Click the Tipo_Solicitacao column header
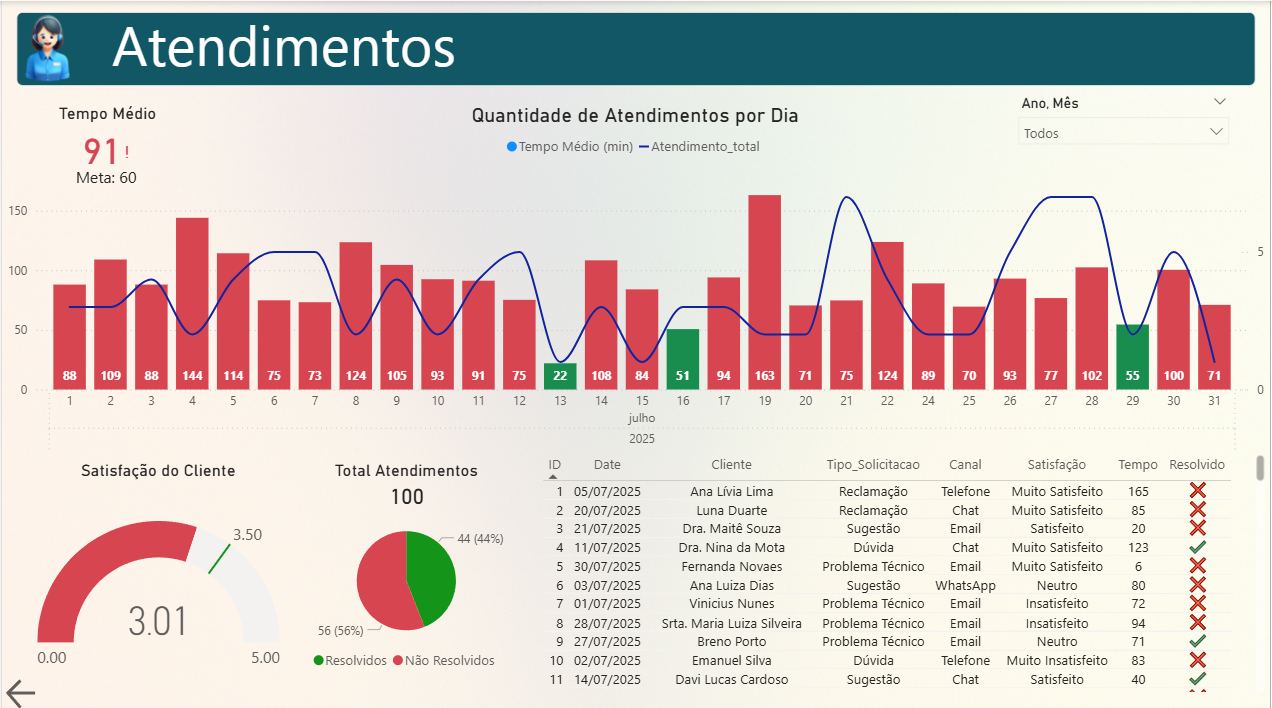The height and width of the screenshot is (708, 1272). pyautogui.click(x=872, y=465)
